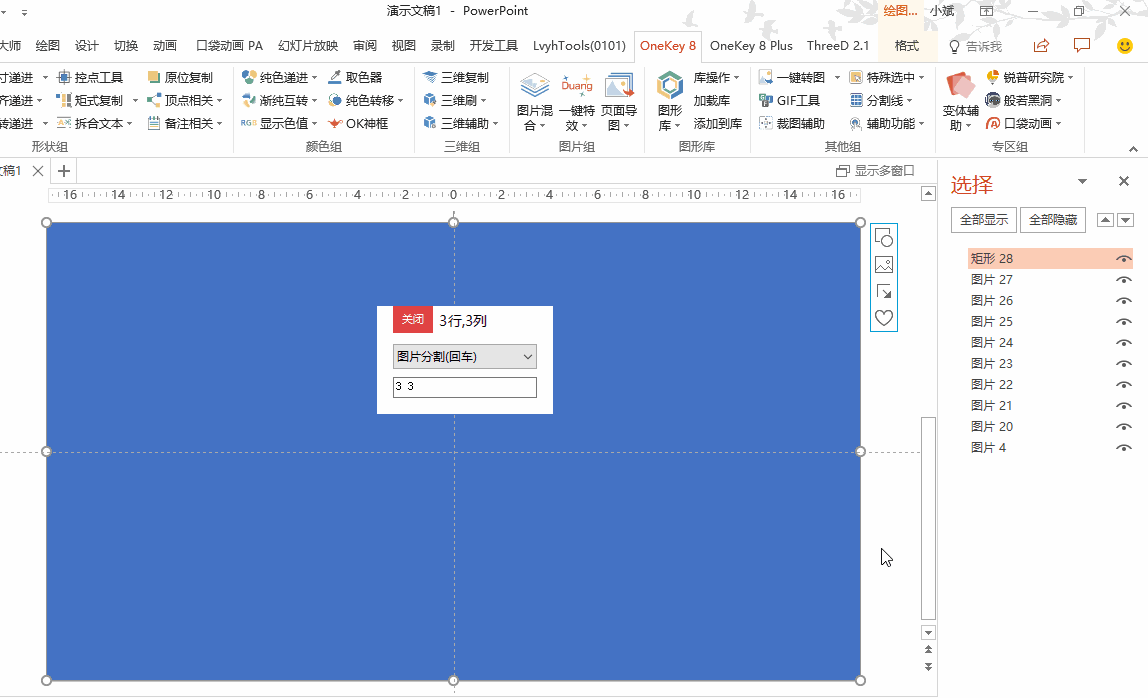Click the input field containing 3 3
This screenshot has width=1148, height=698.
pyautogui.click(x=464, y=387)
